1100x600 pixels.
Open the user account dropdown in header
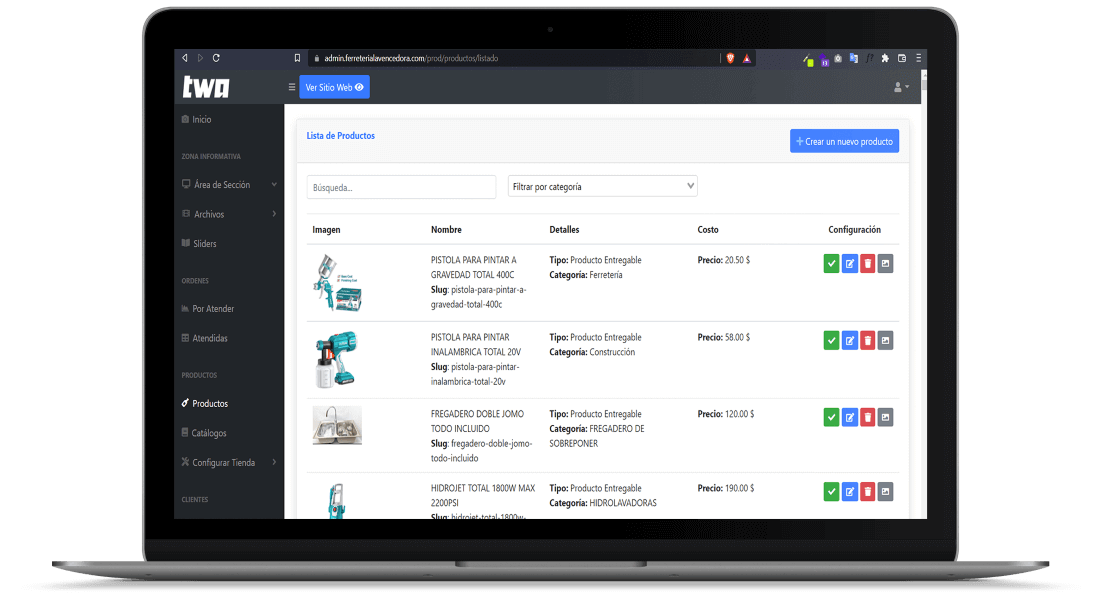901,88
